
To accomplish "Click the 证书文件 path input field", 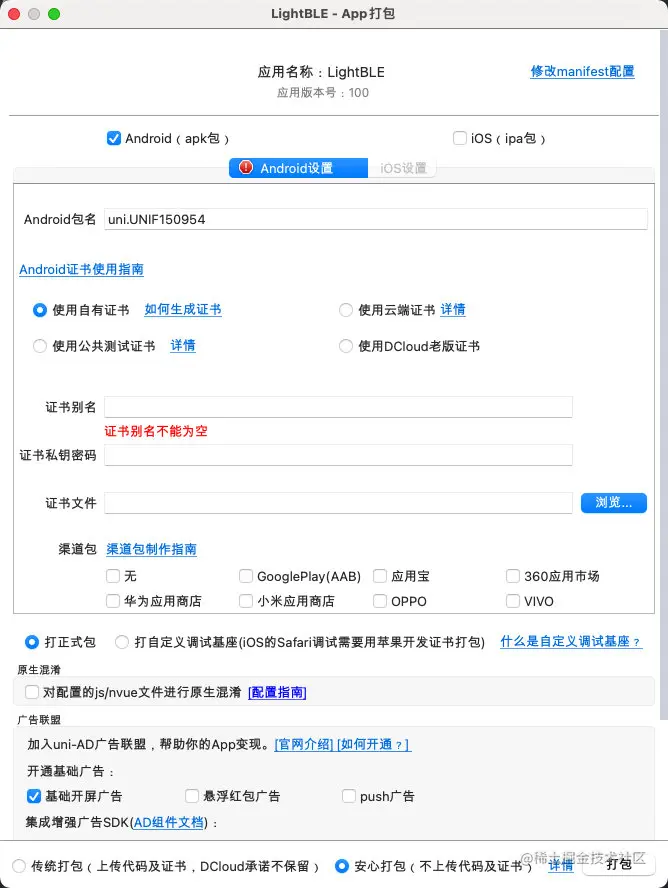I will [x=338, y=503].
